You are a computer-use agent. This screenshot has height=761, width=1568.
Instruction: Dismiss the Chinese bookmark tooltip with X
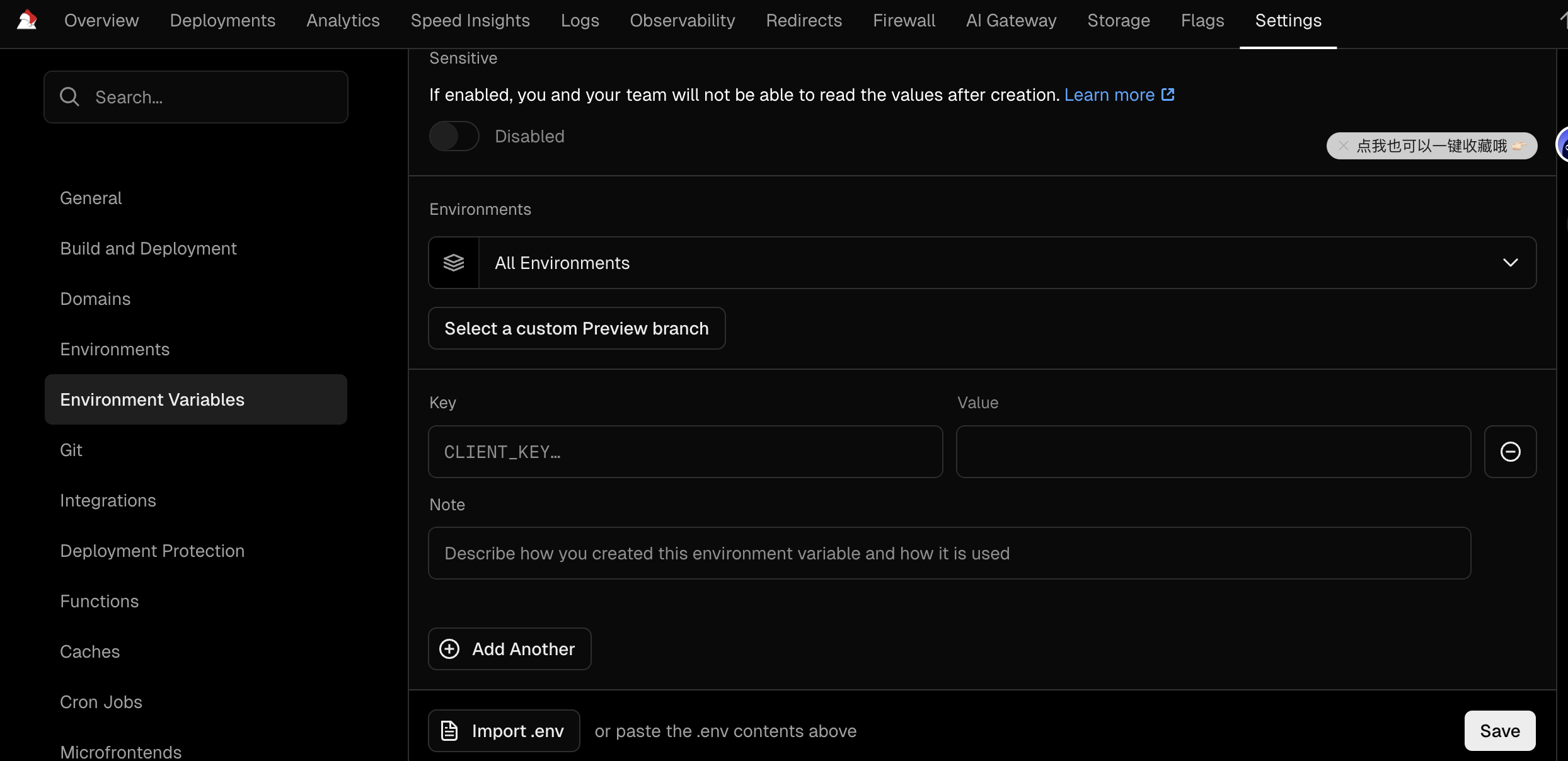1343,146
